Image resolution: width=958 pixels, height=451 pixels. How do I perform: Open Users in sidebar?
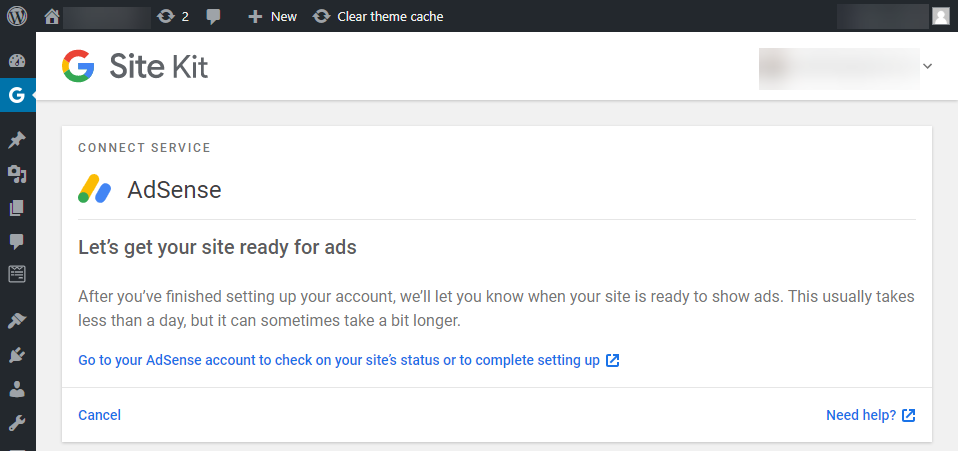17,389
